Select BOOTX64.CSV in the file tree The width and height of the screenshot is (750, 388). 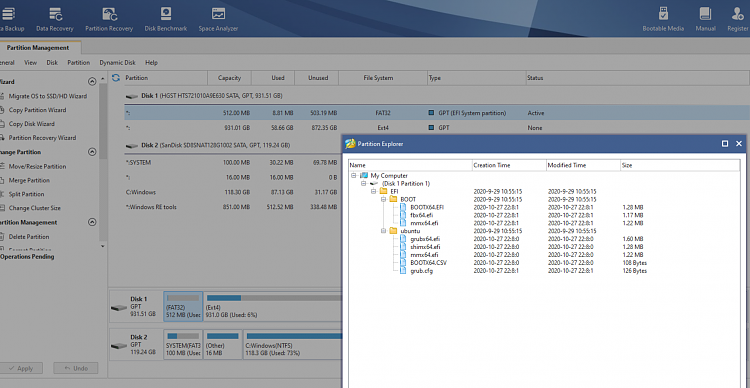tap(429, 263)
